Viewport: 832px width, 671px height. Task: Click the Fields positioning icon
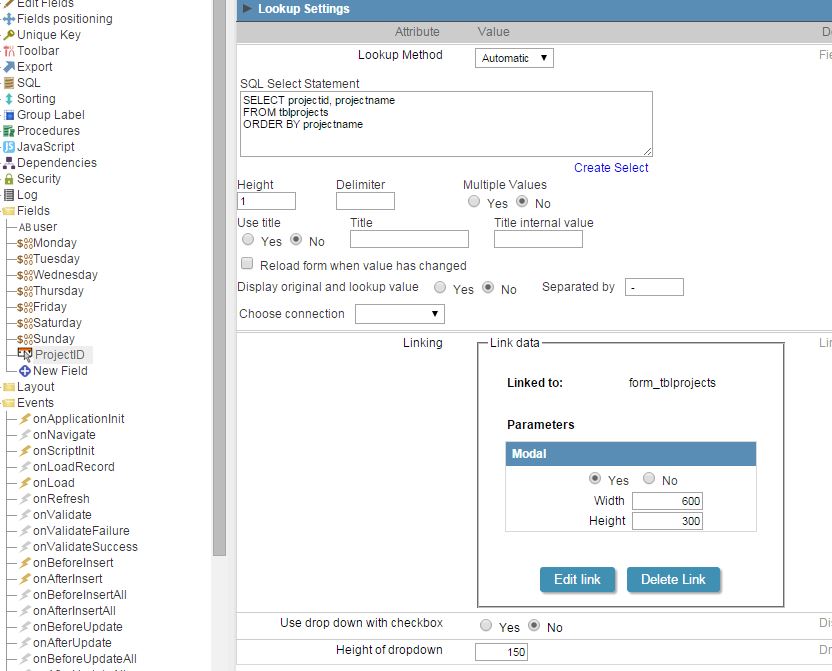click(x=8, y=19)
